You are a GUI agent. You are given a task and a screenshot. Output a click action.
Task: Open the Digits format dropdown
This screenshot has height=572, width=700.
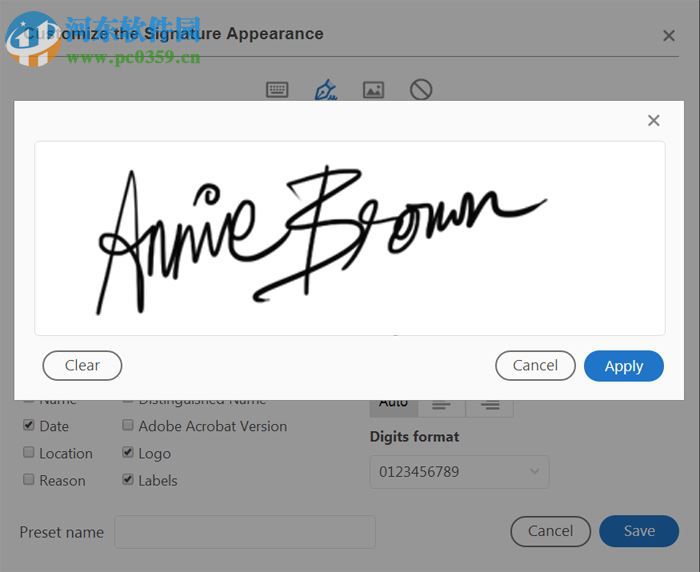click(459, 472)
